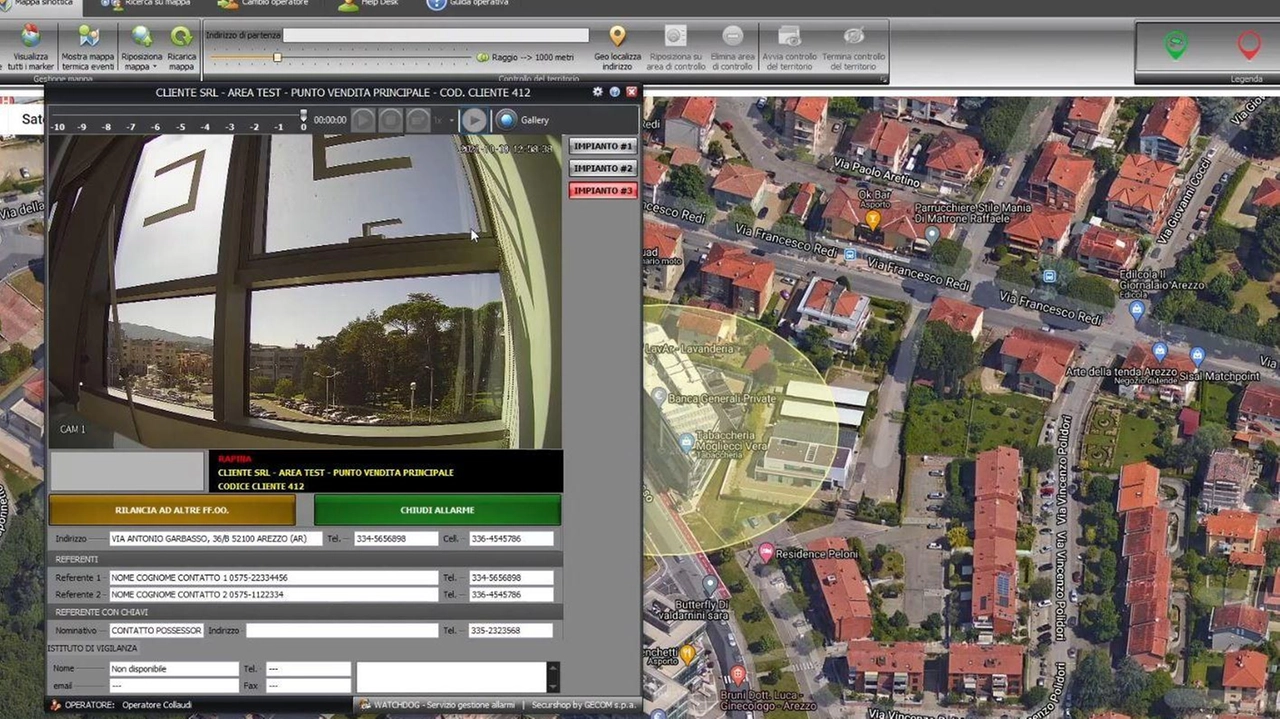The height and width of the screenshot is (719, 1280).
Task: Click help icon in alarm window title bar
Action: point(615,91)
